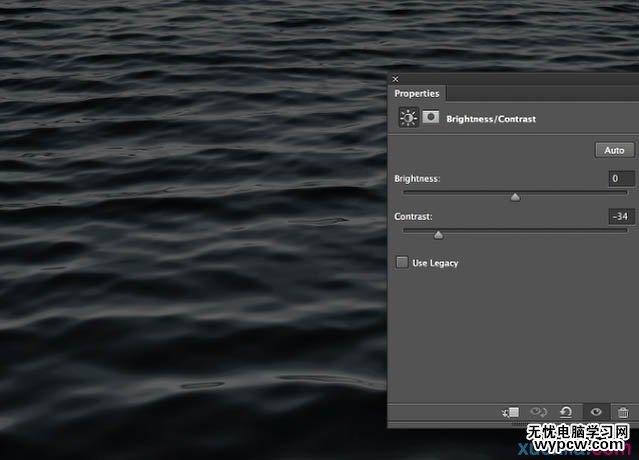Click the Brightness/Contrast title text
Screen dimensions: 639x460
coord(491,119)
